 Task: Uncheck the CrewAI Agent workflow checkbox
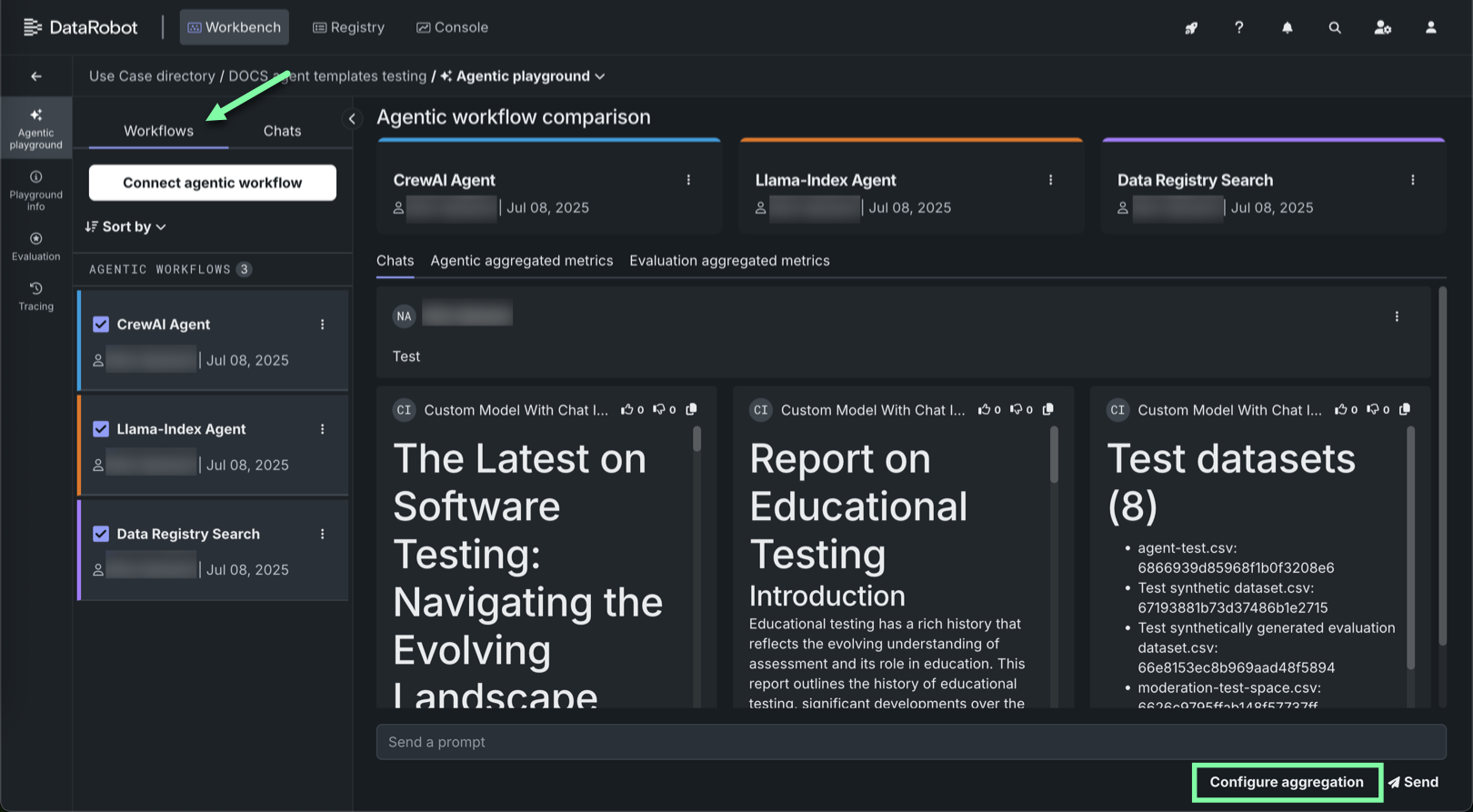tap(101, 325)
